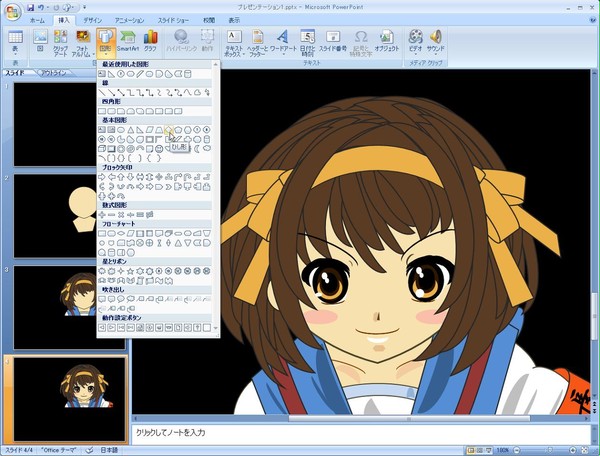Select the up block arrow shape

coord(121,177)
